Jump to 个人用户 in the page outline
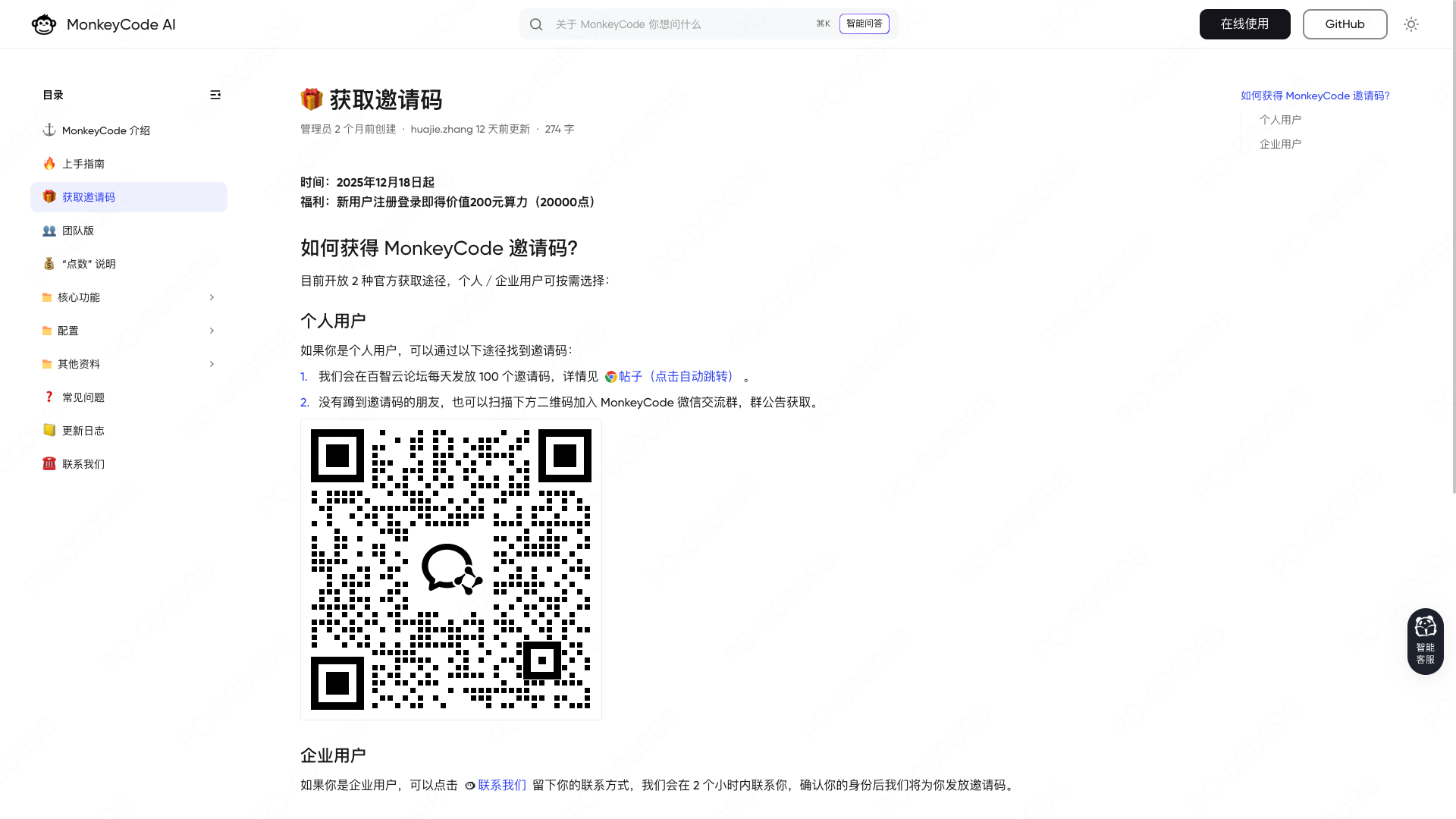The height and width of the screenshot is (819, 1456). click(1280, 120)
